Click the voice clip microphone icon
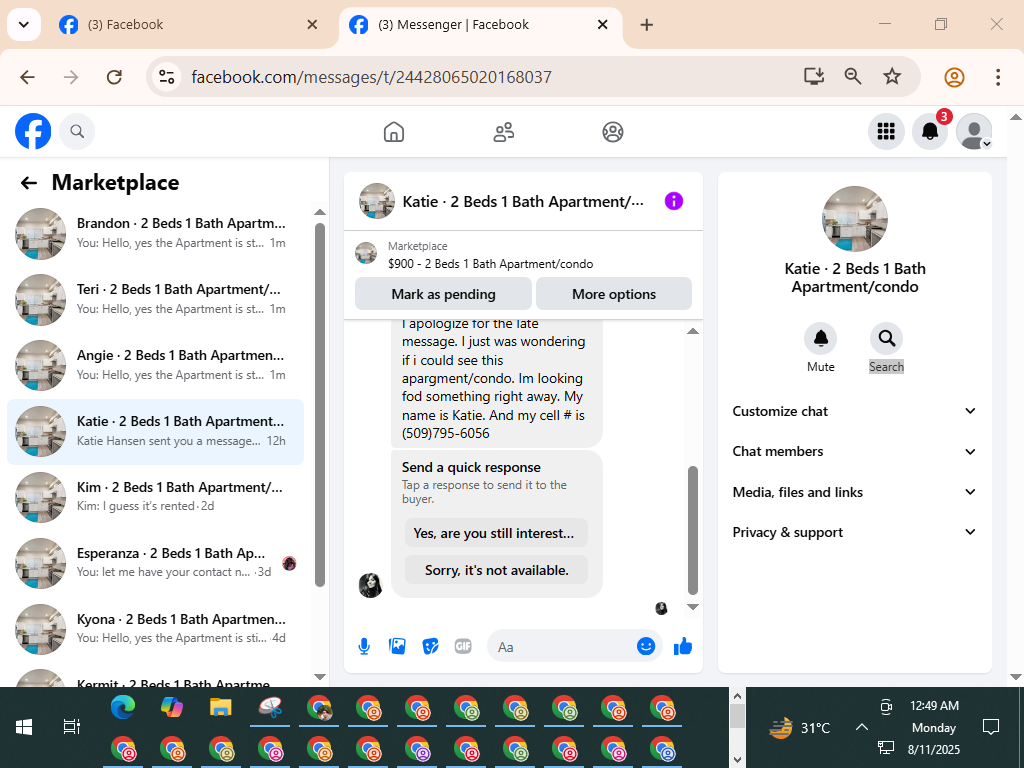1024x768 pixels. [x=364, y=647]
